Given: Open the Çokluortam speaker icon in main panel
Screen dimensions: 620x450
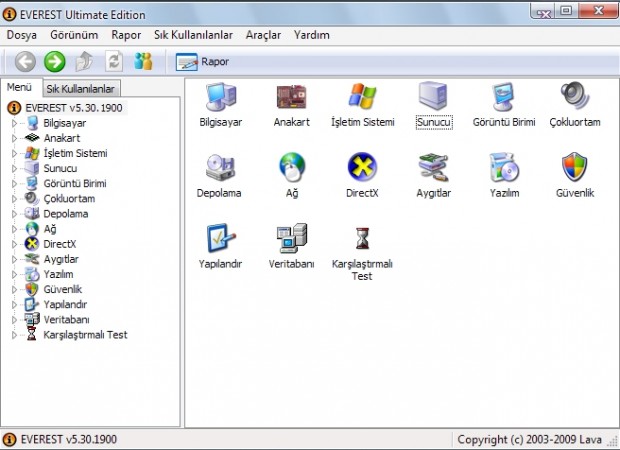Looking at the screenshot, I should tap(575, 96).
